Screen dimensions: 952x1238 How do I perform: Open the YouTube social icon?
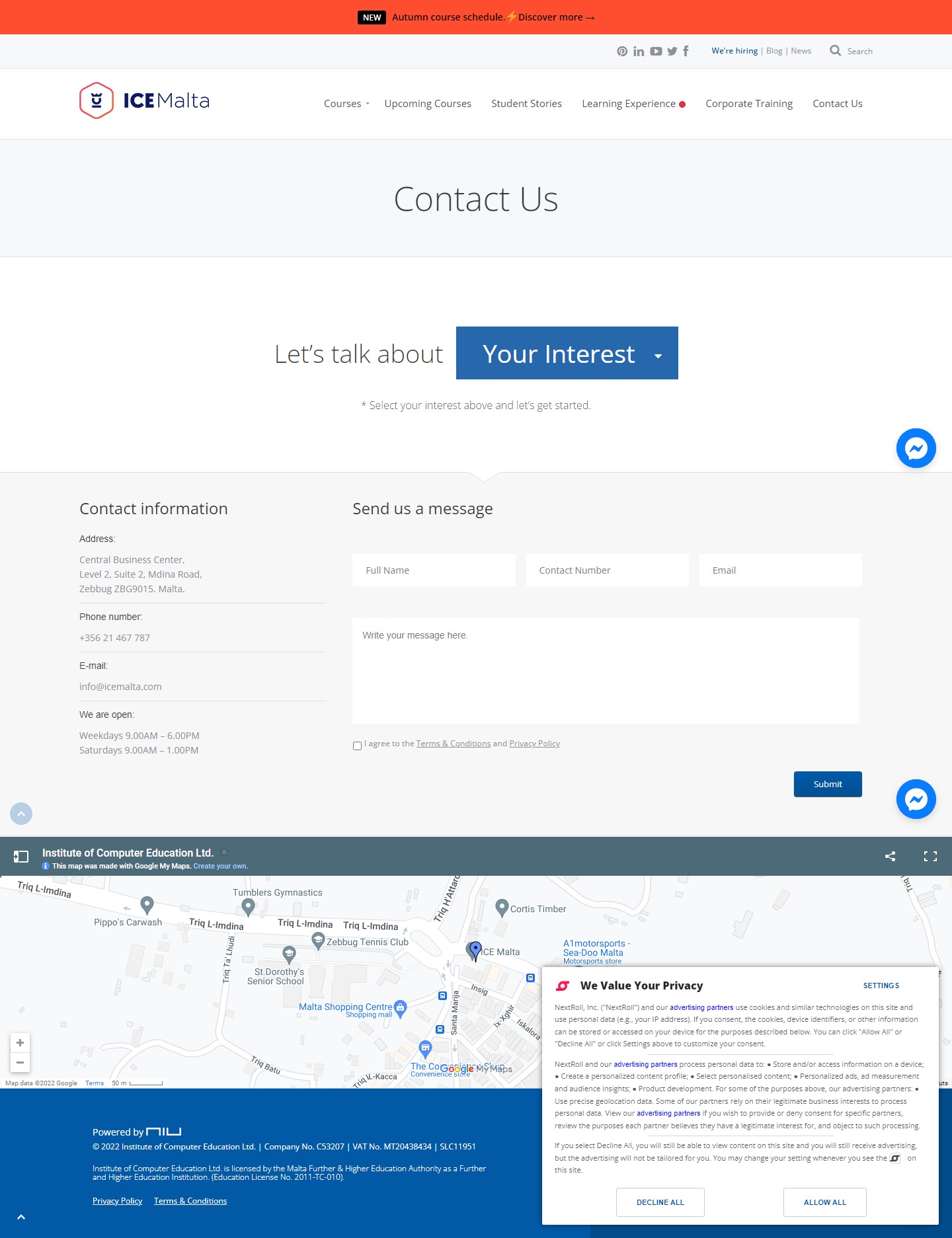[656, 52]
